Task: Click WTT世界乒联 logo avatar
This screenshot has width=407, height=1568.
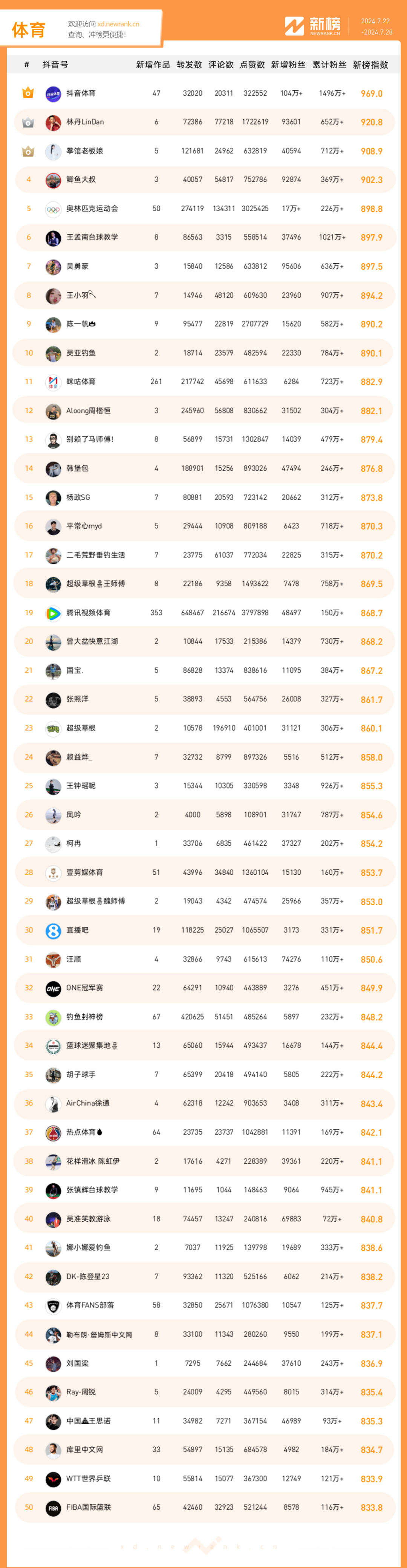Action: tap(53, 1479)
